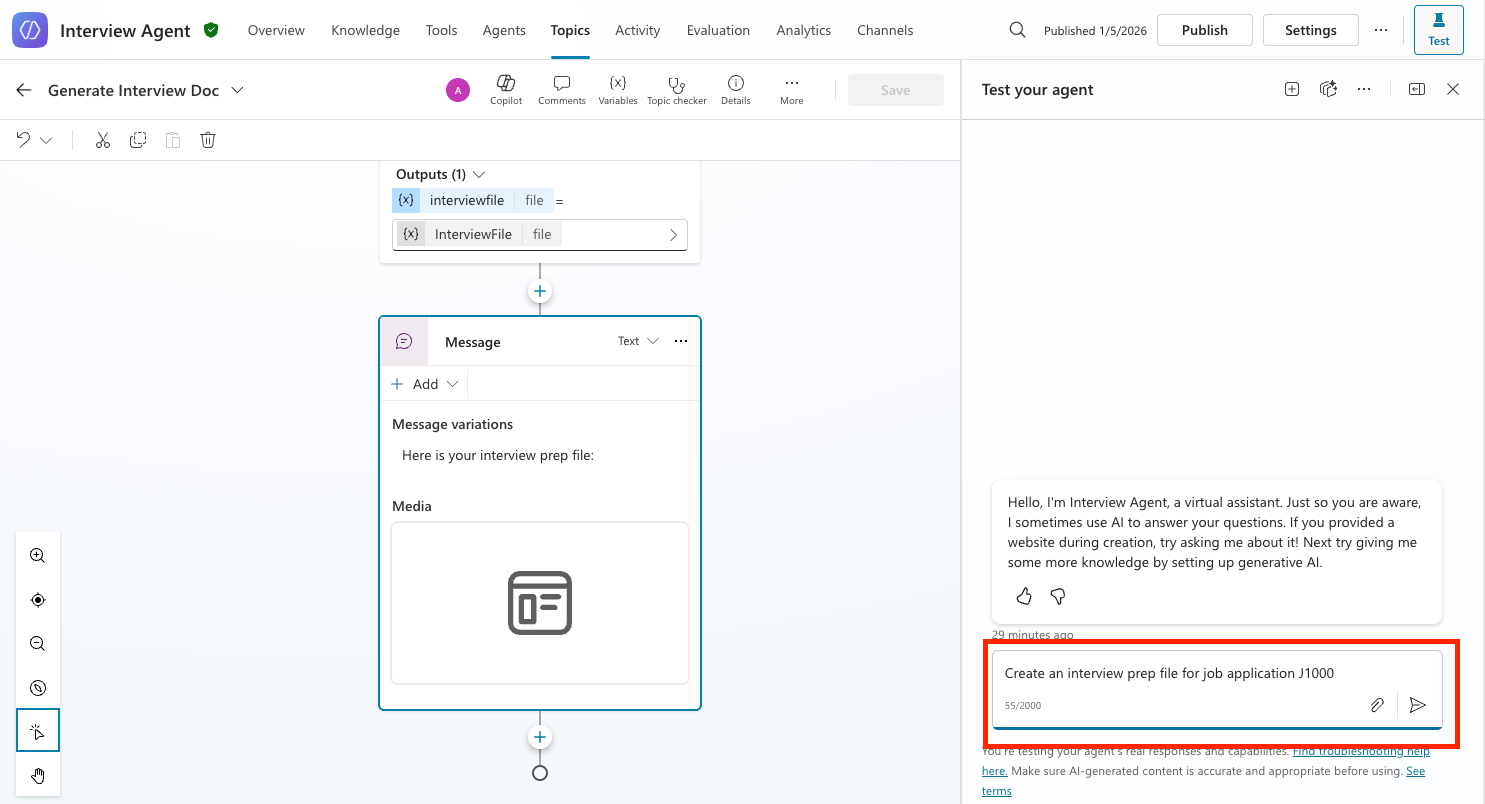The image size is (1485, 804).
Task: Zoom in on the canvas
Action: click(38, 556)
